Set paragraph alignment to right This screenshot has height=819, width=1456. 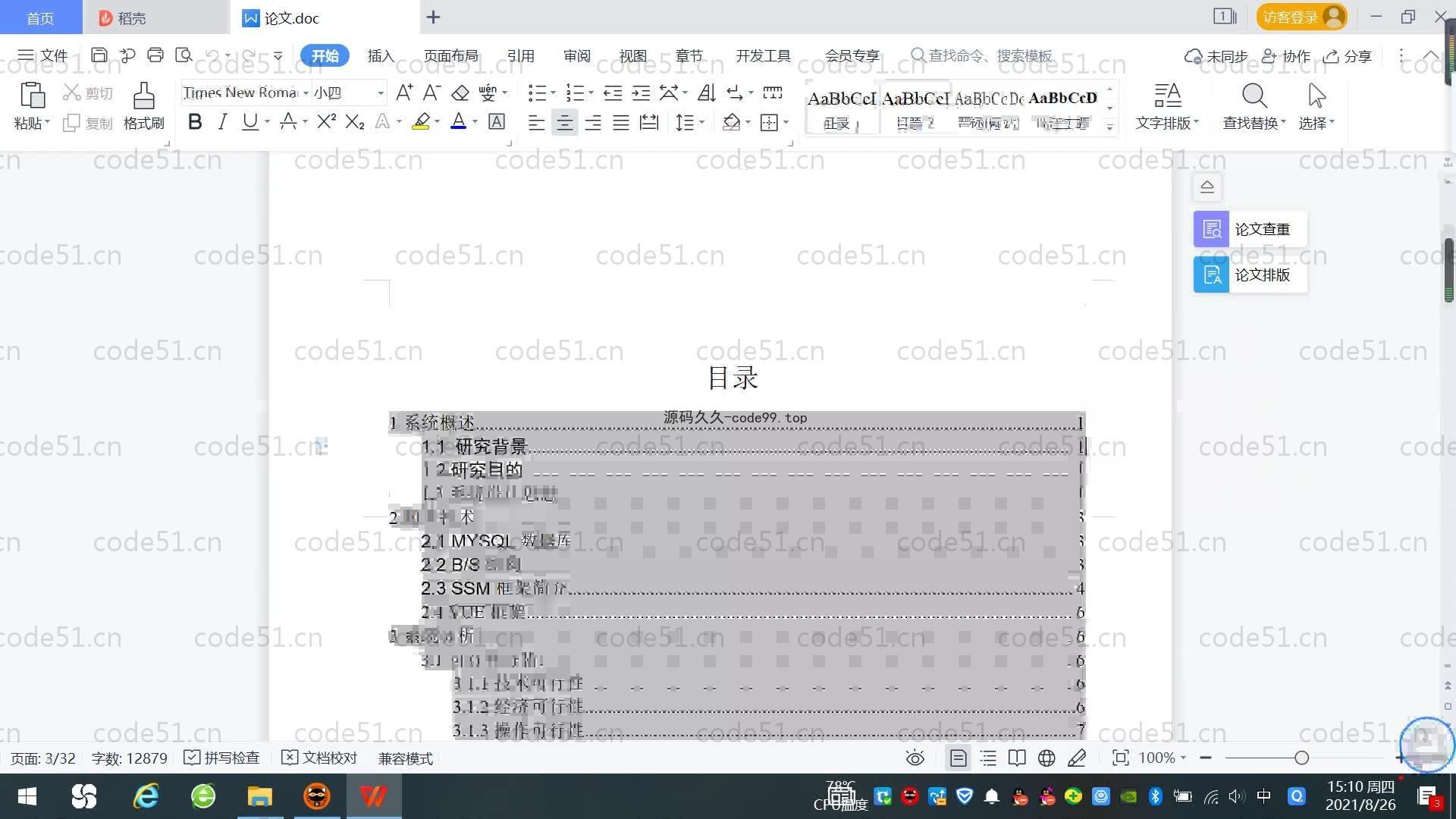pyautogui.click(x=593, y=122)
